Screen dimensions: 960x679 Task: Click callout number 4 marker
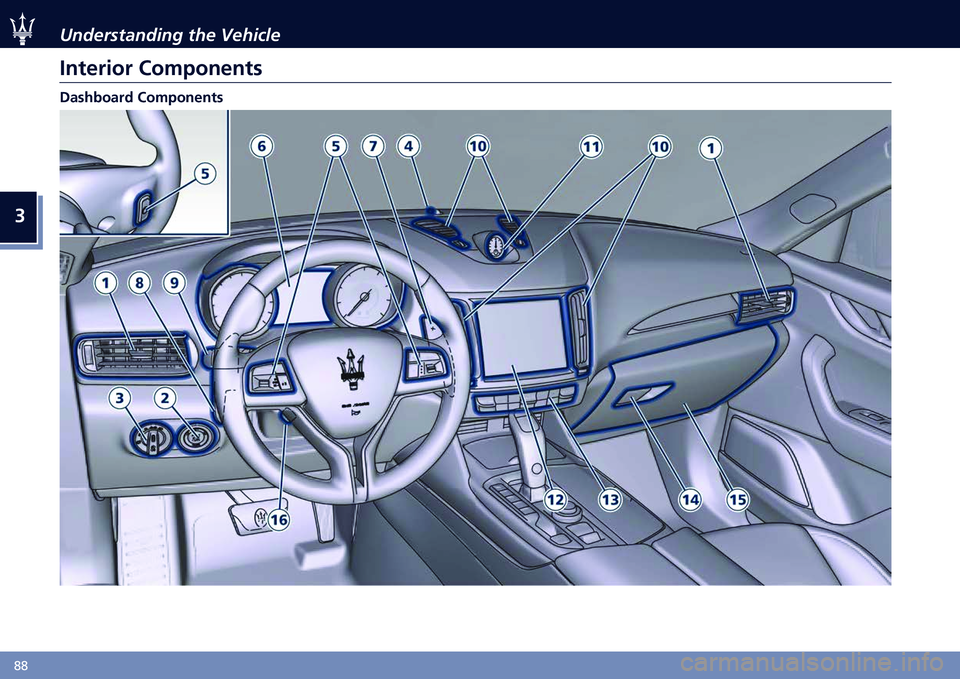pyautogui.click(x=408, y=146)
